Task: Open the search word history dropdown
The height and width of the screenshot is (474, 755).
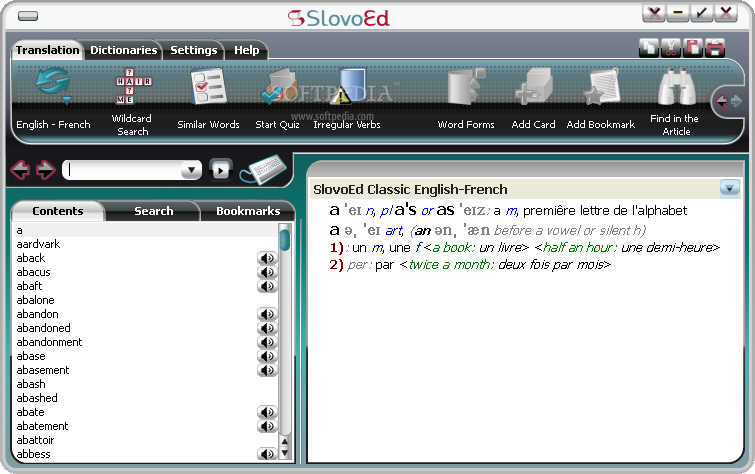Action: tap(191, 170)
